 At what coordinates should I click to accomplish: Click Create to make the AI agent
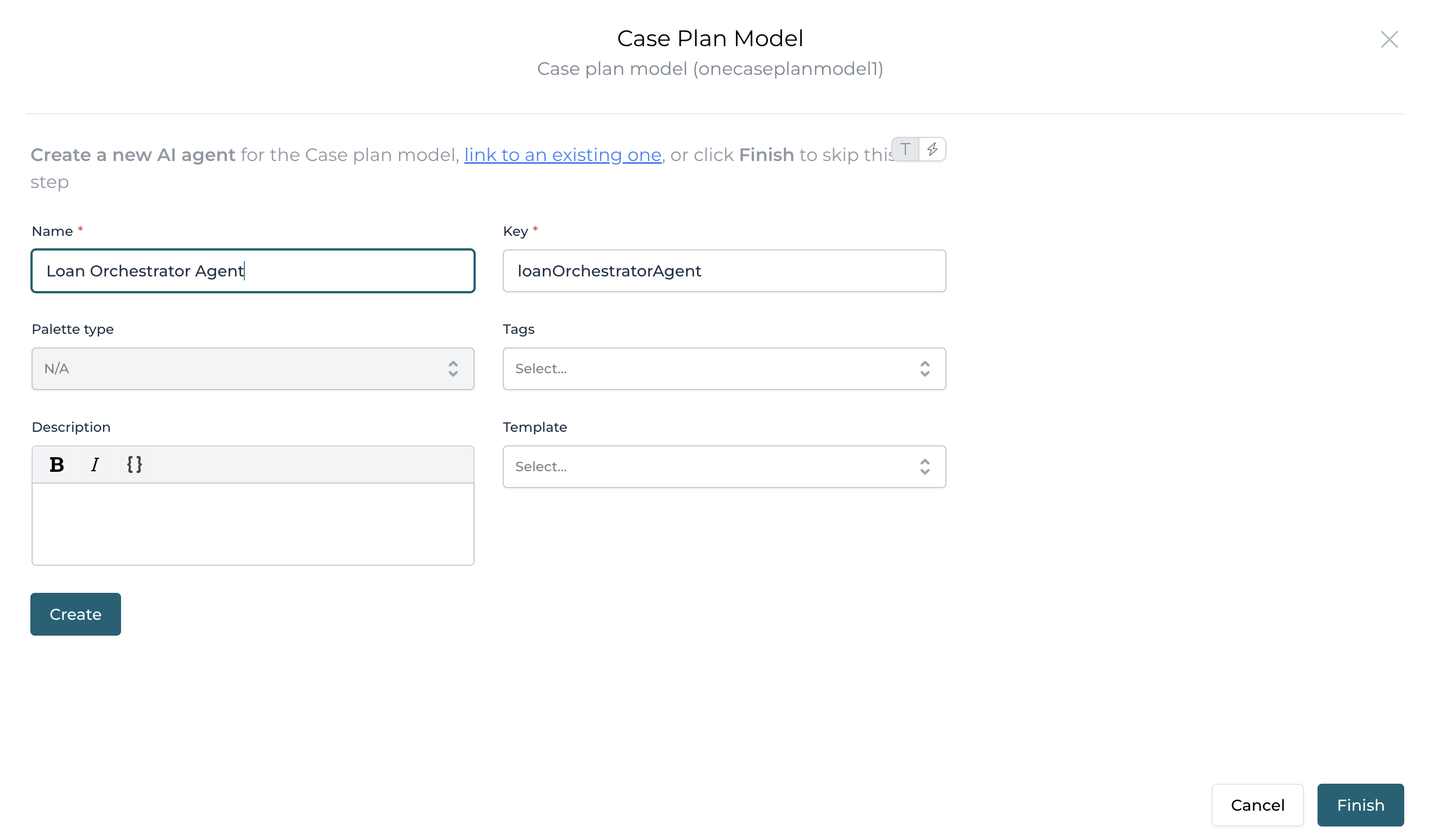pos(75,614)
